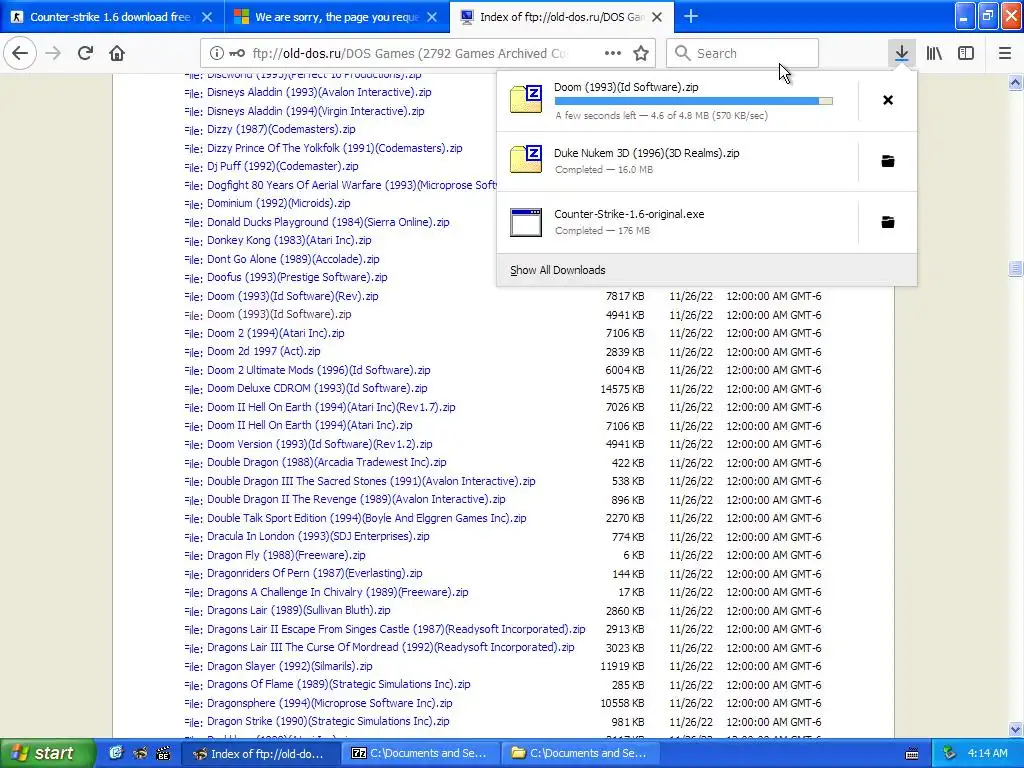This screenshot has height=768, width=1024.
Task: Open the Library icon
Action: click(x=934, y=53)
